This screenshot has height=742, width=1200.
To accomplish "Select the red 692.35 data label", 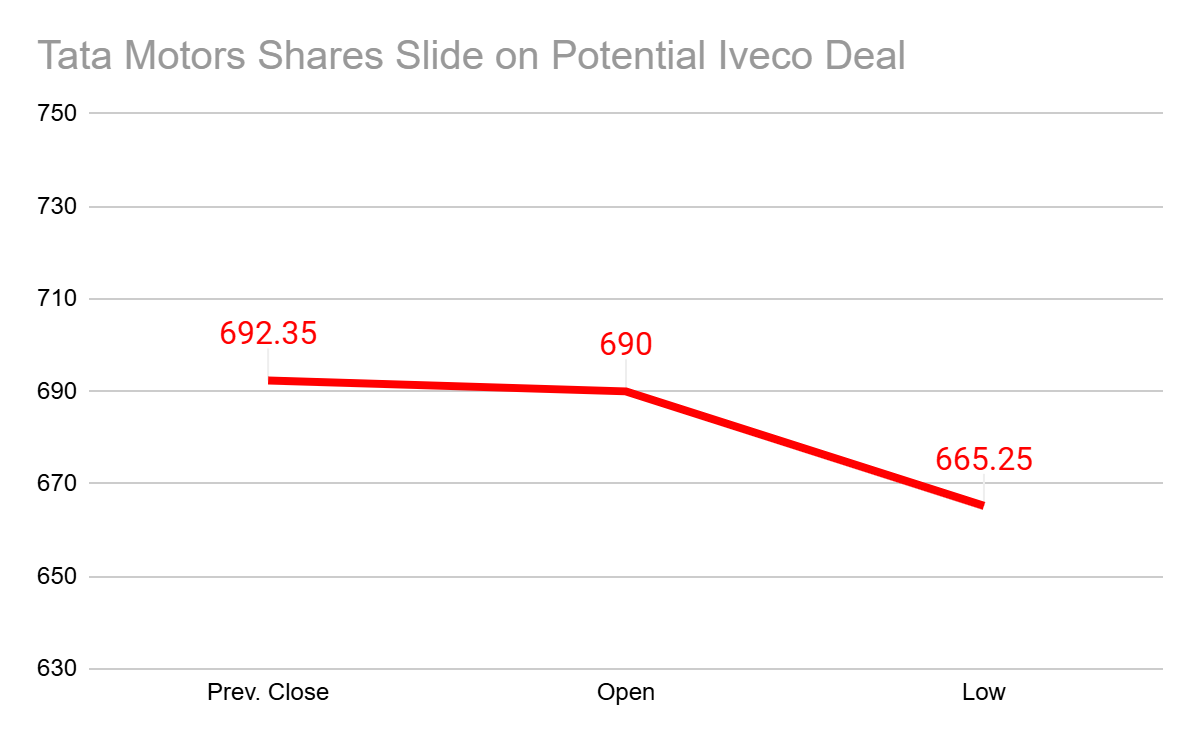I will (x=268, y=333).
